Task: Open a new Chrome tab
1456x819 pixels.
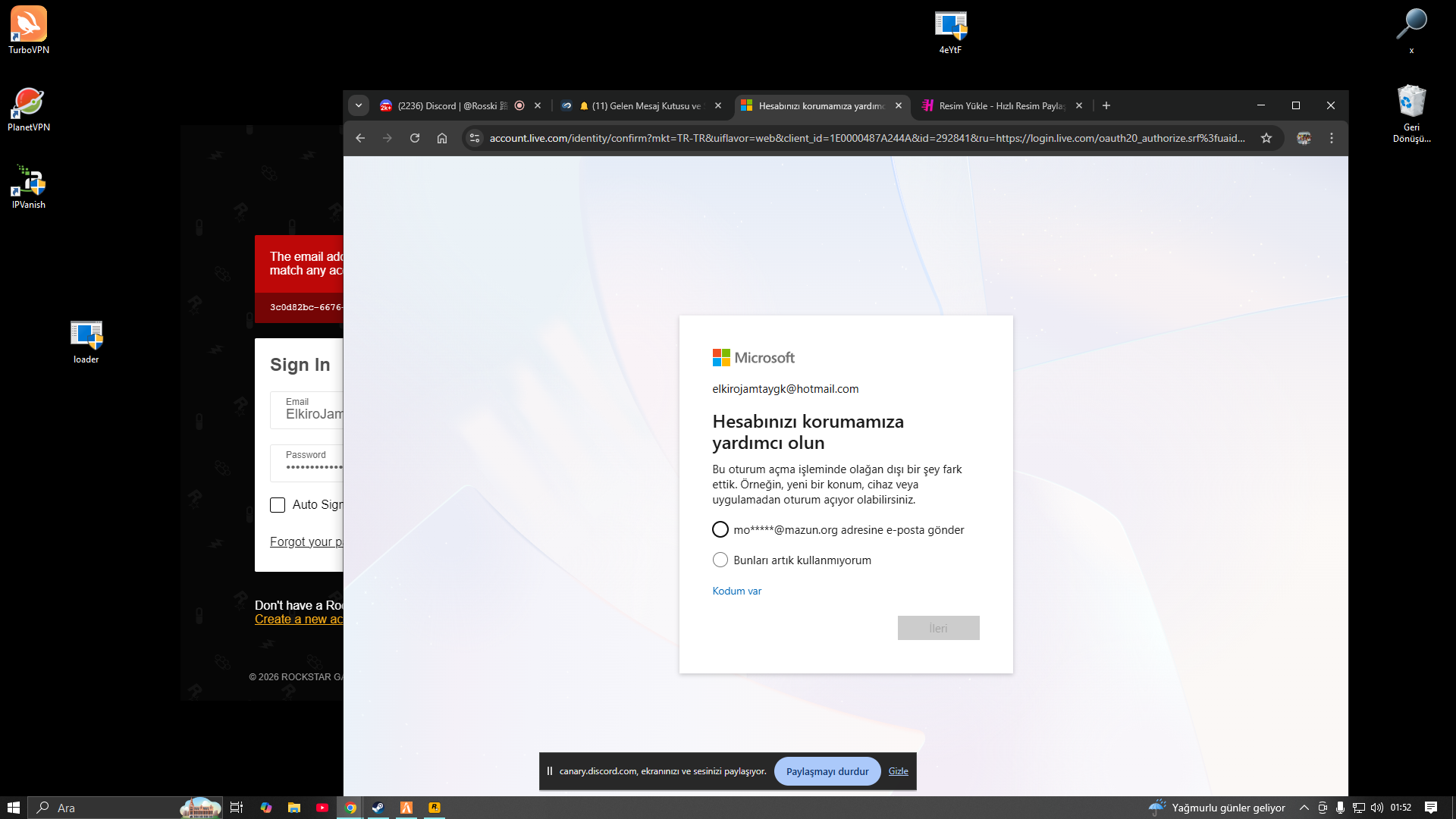Action: (x=1106, y=105)
